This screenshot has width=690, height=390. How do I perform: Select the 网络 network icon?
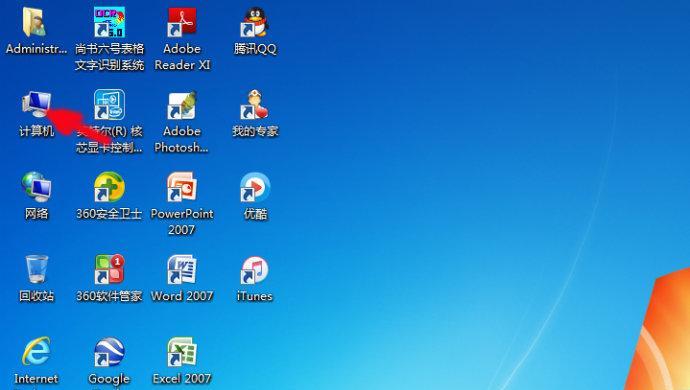point(37,187)
